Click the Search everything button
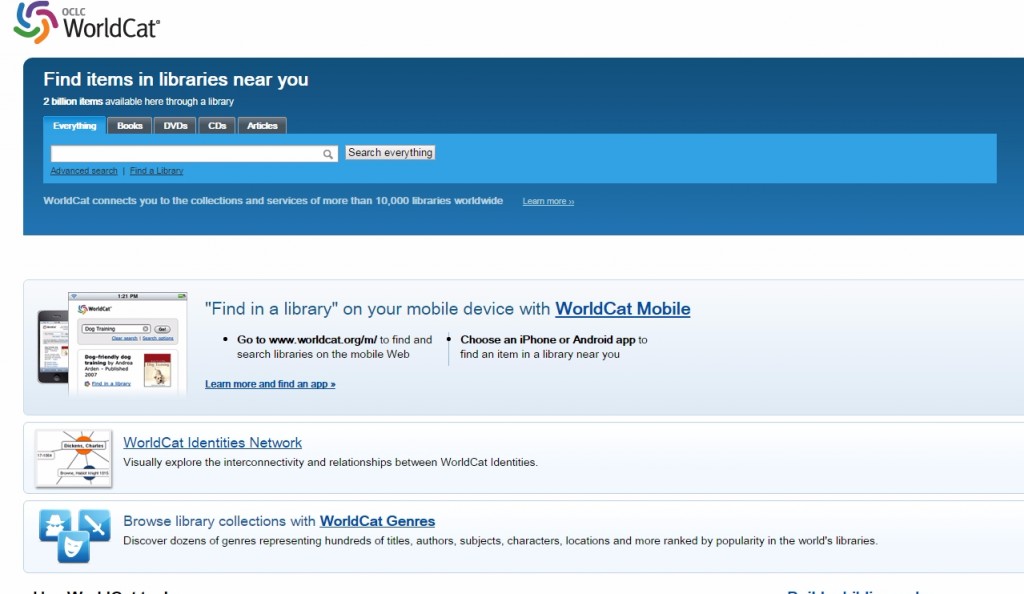The width and height of the screenshot is (1024, 594). point(390,152)
